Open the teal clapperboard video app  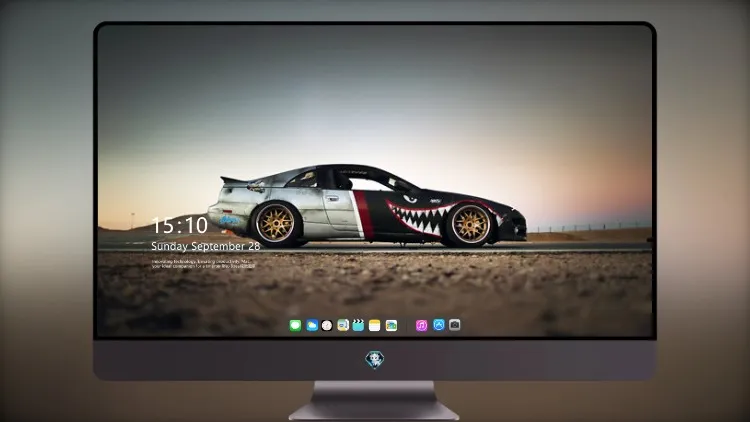pos(358,326)
